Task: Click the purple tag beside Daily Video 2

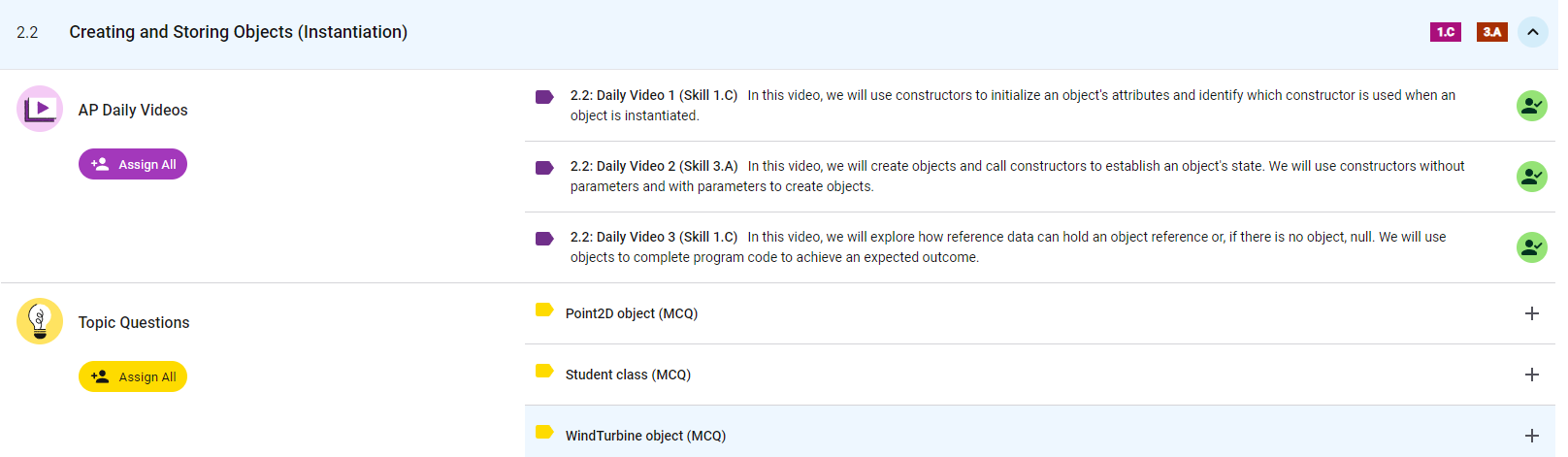Action: tap(544, 168)
